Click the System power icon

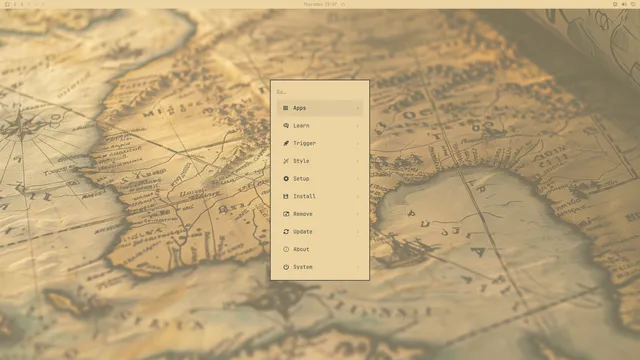point(286,267)
